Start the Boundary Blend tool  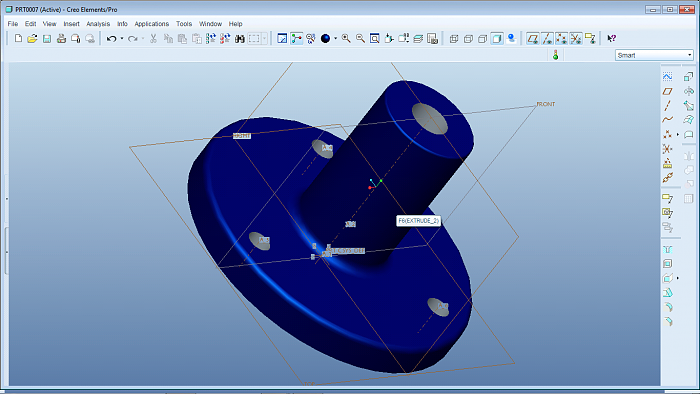point(688,120)
